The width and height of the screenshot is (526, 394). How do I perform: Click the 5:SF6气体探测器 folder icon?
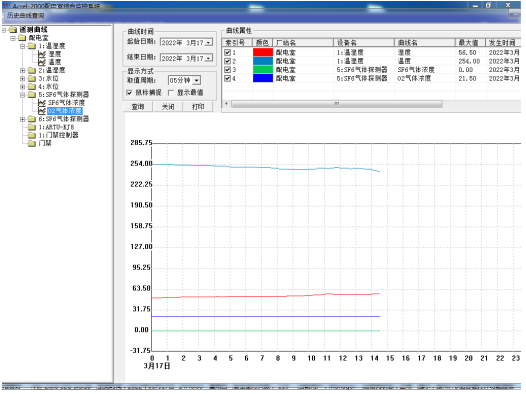(x=32, y=95)
